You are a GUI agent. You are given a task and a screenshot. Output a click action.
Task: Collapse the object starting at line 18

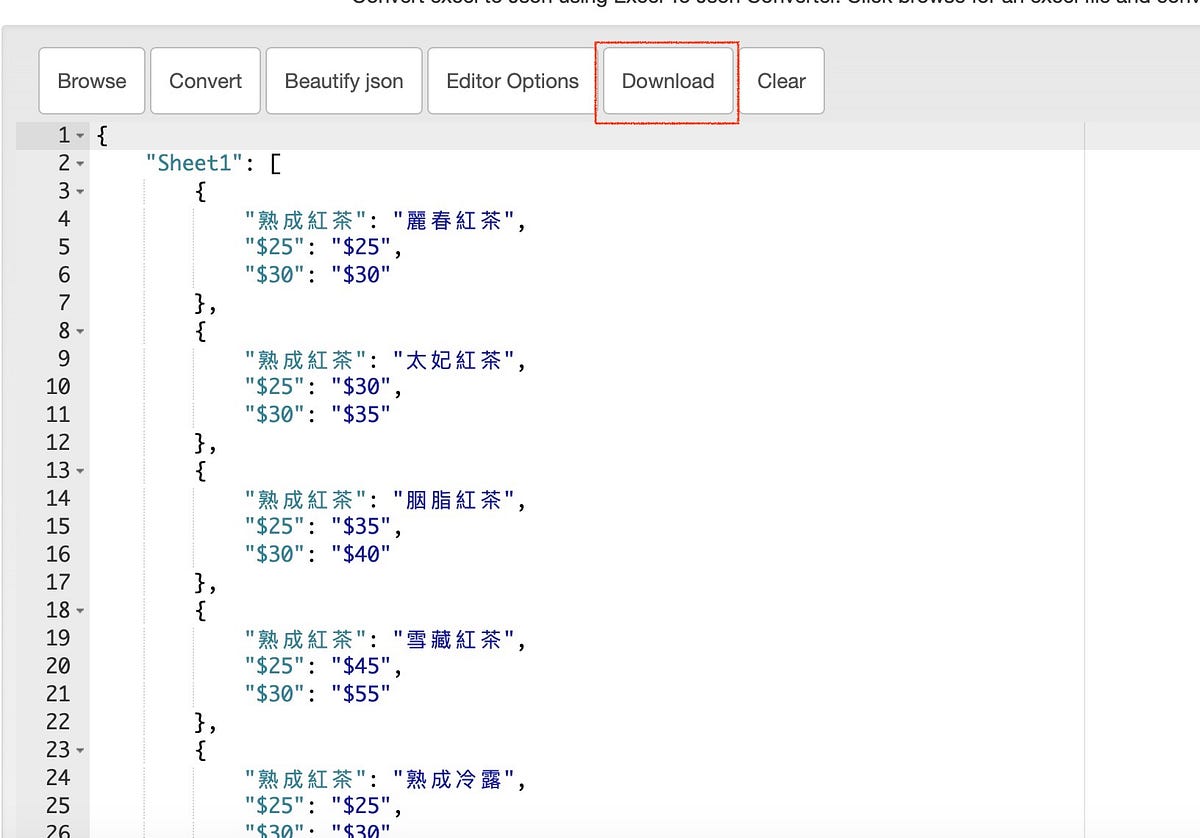(79, 611)
